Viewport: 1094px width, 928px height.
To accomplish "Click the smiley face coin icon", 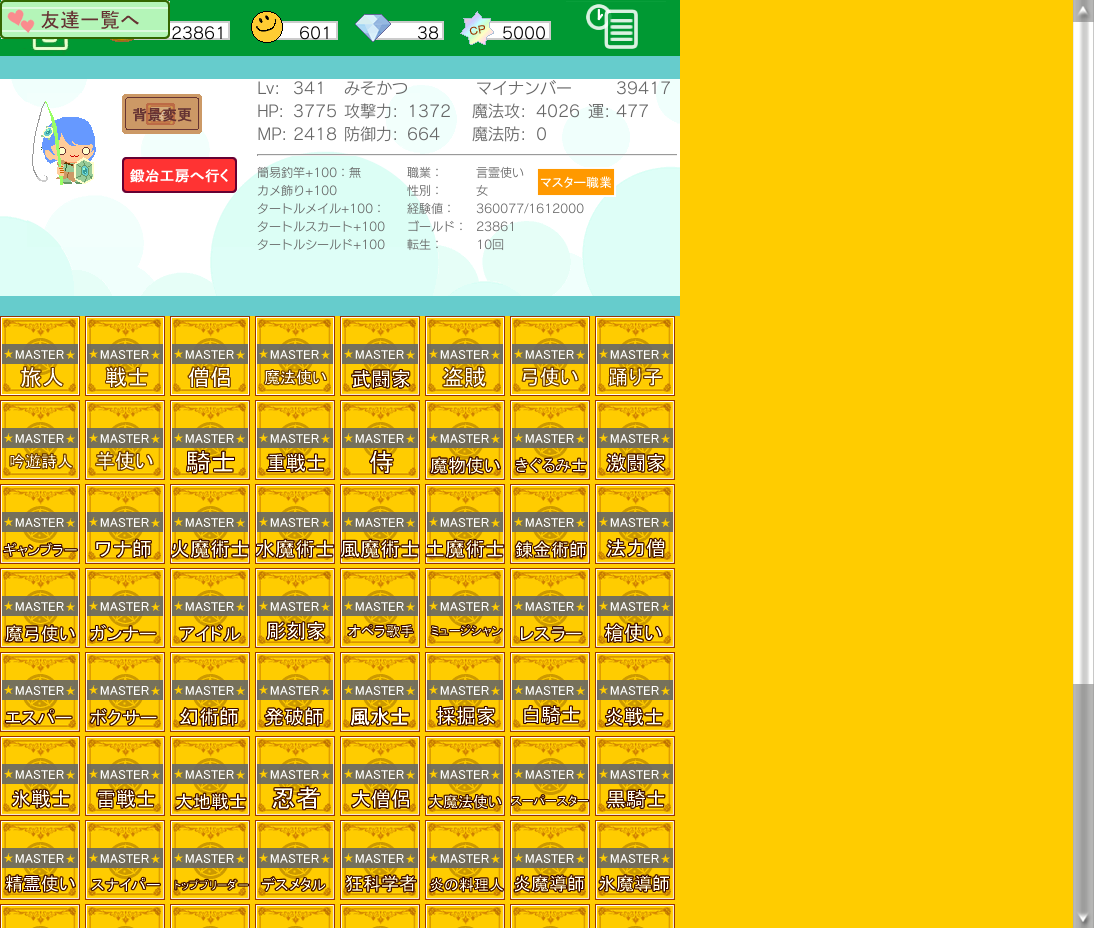I will (267, 28).
